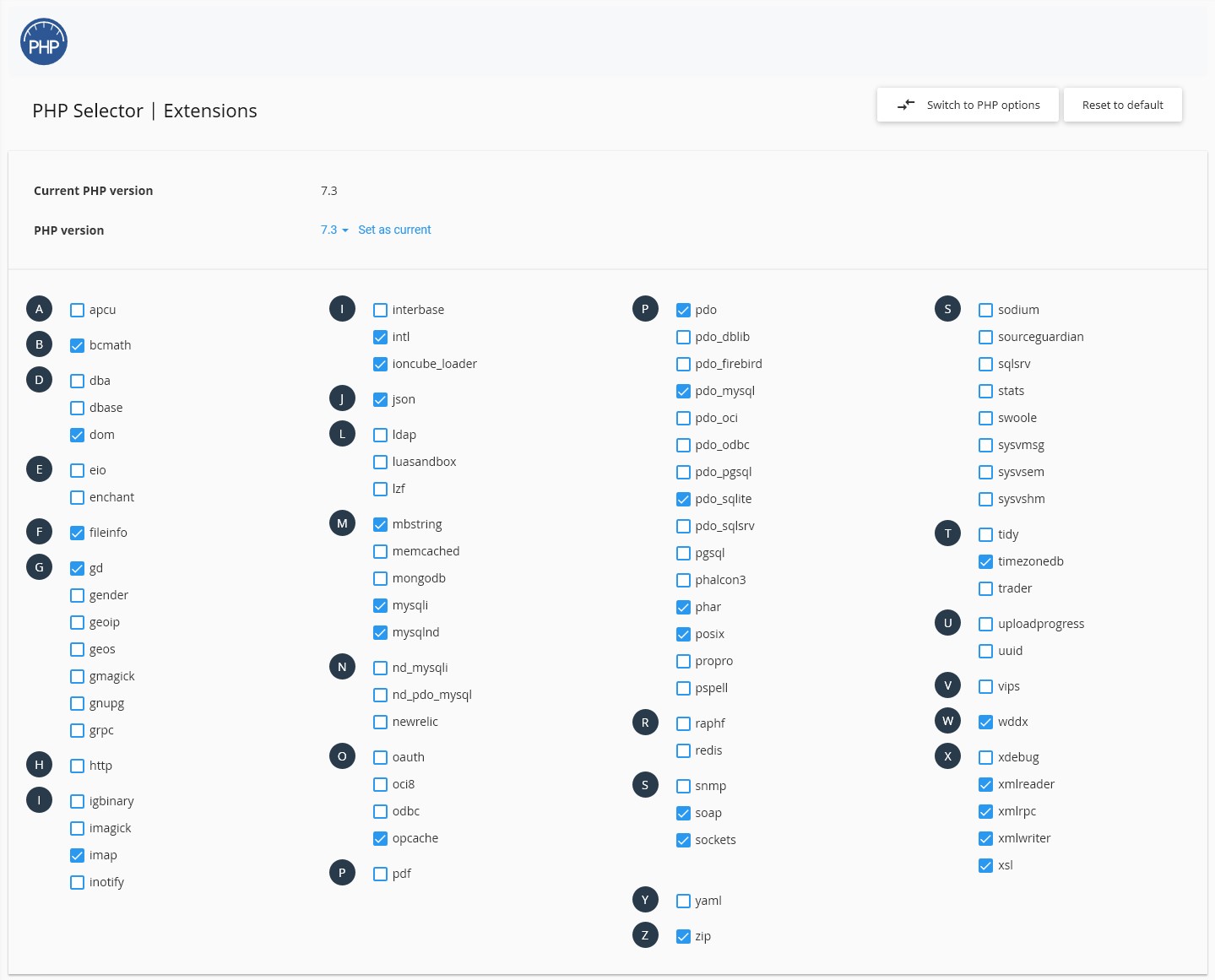
Task: Enable the xdebug extension checkbox
Action: 985,757
